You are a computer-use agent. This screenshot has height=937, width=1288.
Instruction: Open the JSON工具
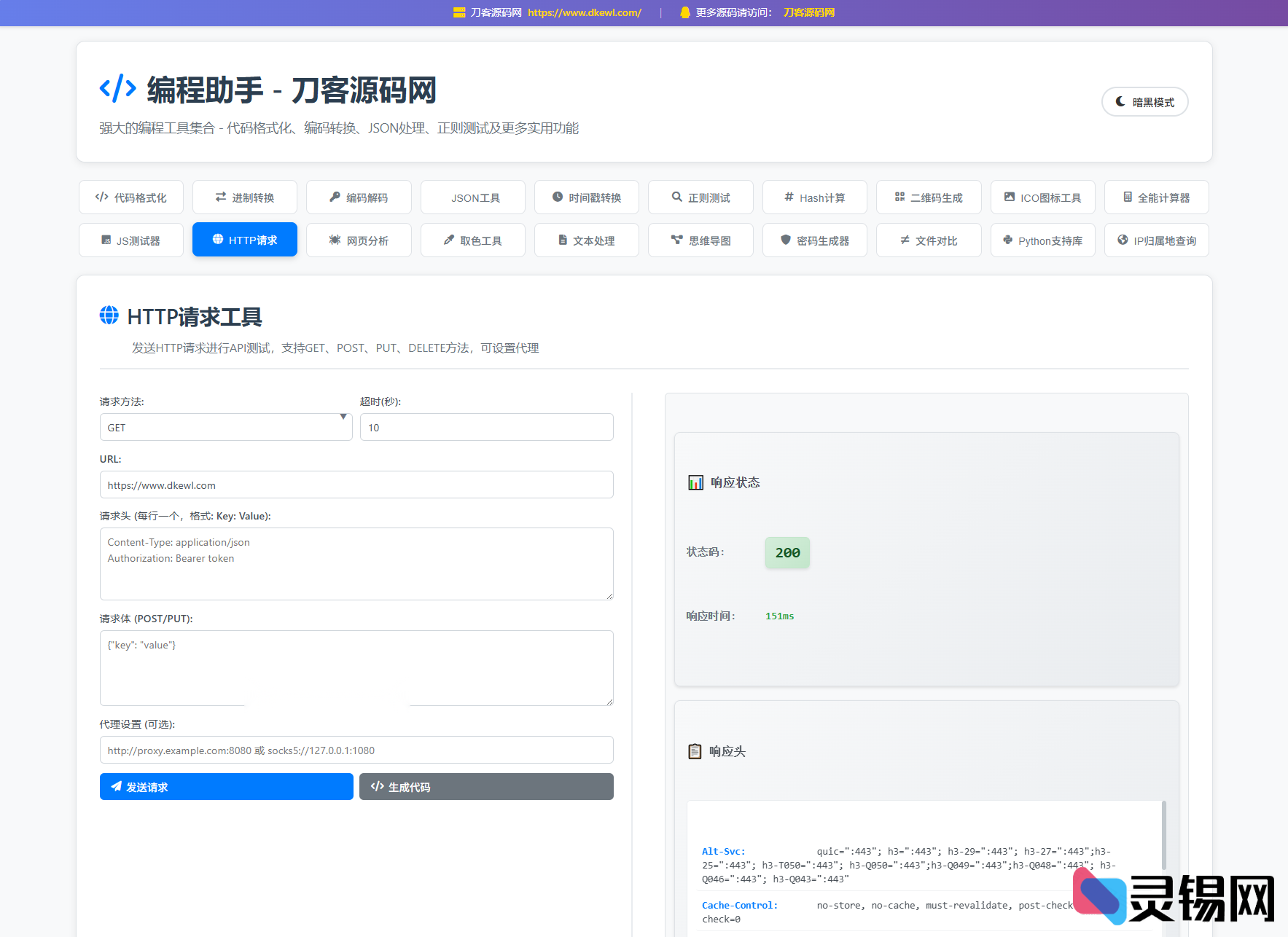(472, 197)
